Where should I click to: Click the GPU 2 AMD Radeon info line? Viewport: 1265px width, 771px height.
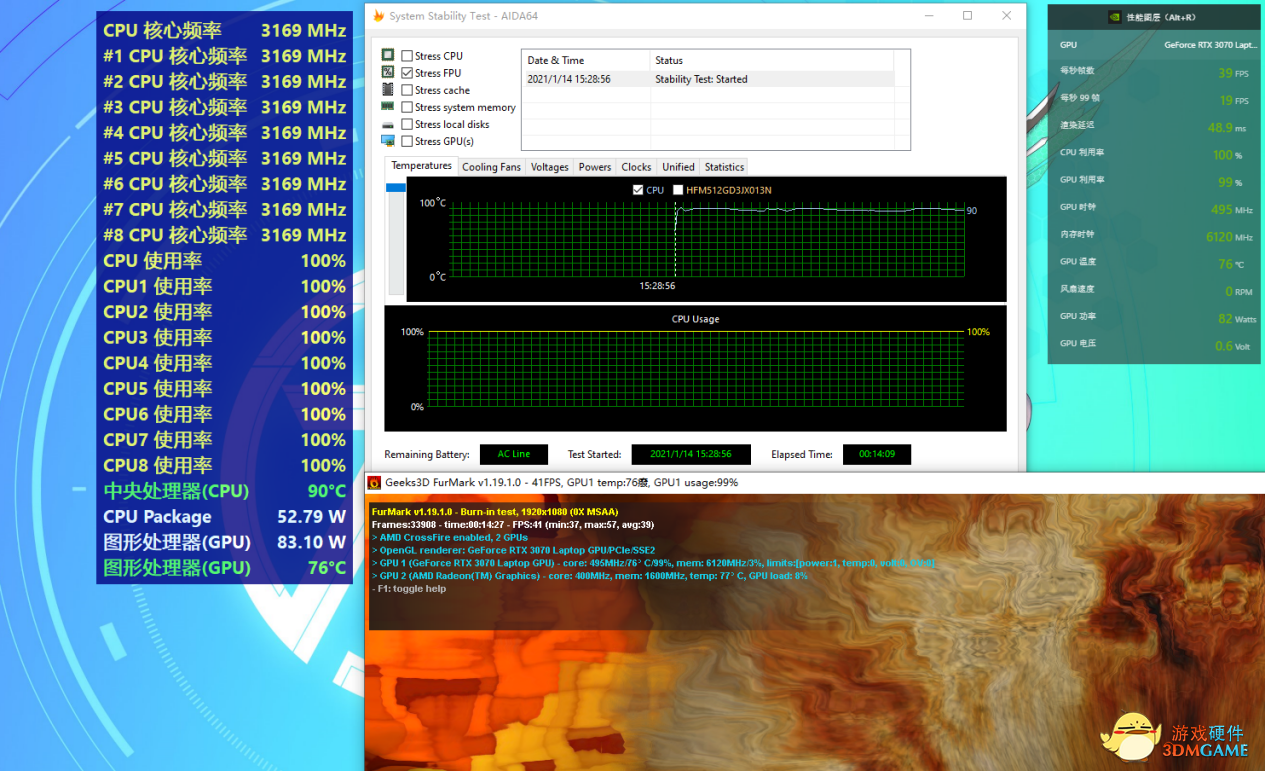click(589, 576)
